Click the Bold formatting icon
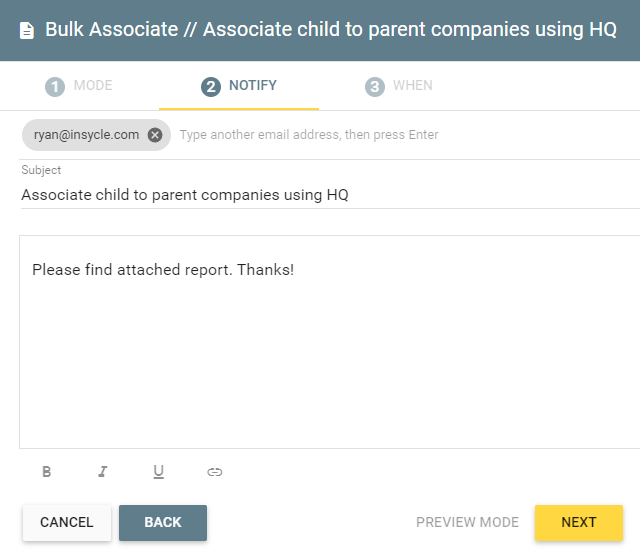This screenshot has height=555, width=640. point(47,472)
